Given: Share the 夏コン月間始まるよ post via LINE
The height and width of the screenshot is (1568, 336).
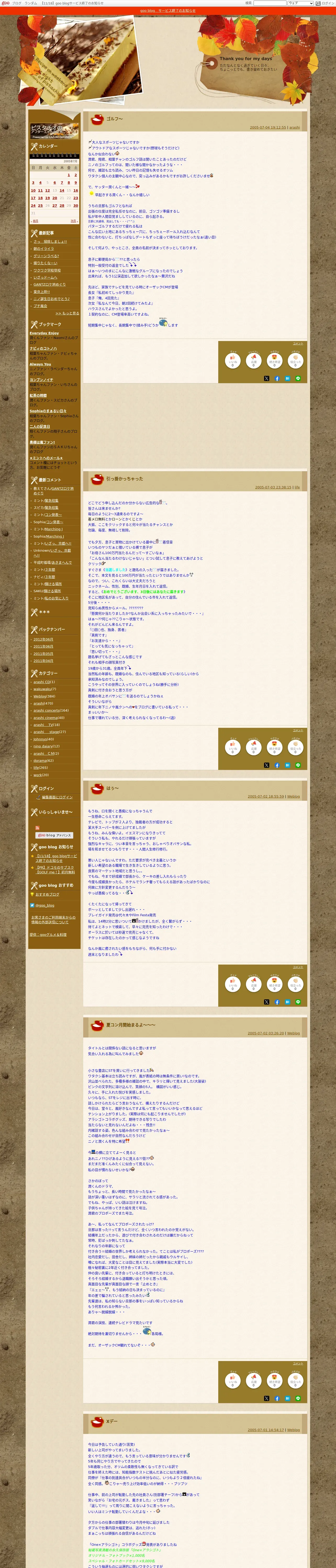Looking at the screenshot, I should pyautogui.click(x=298, y=1399).
